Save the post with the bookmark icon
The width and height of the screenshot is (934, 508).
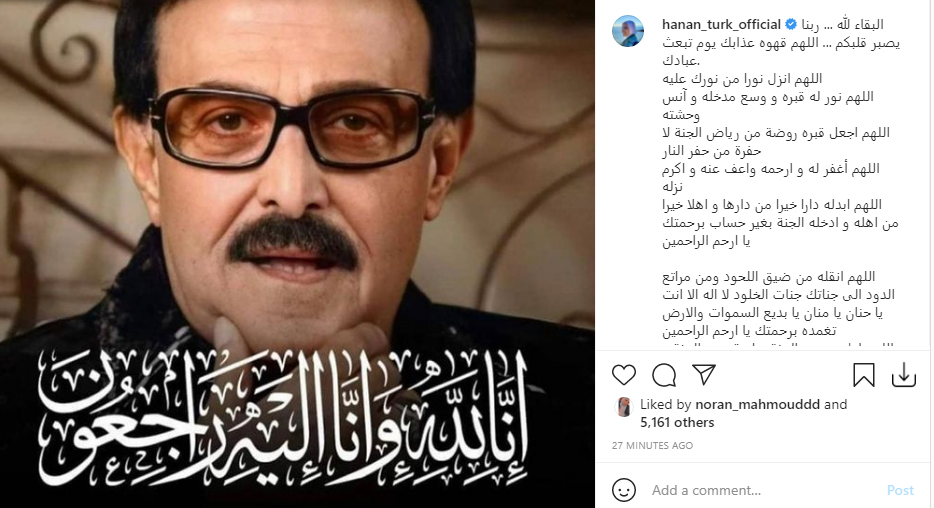[864, 375]
